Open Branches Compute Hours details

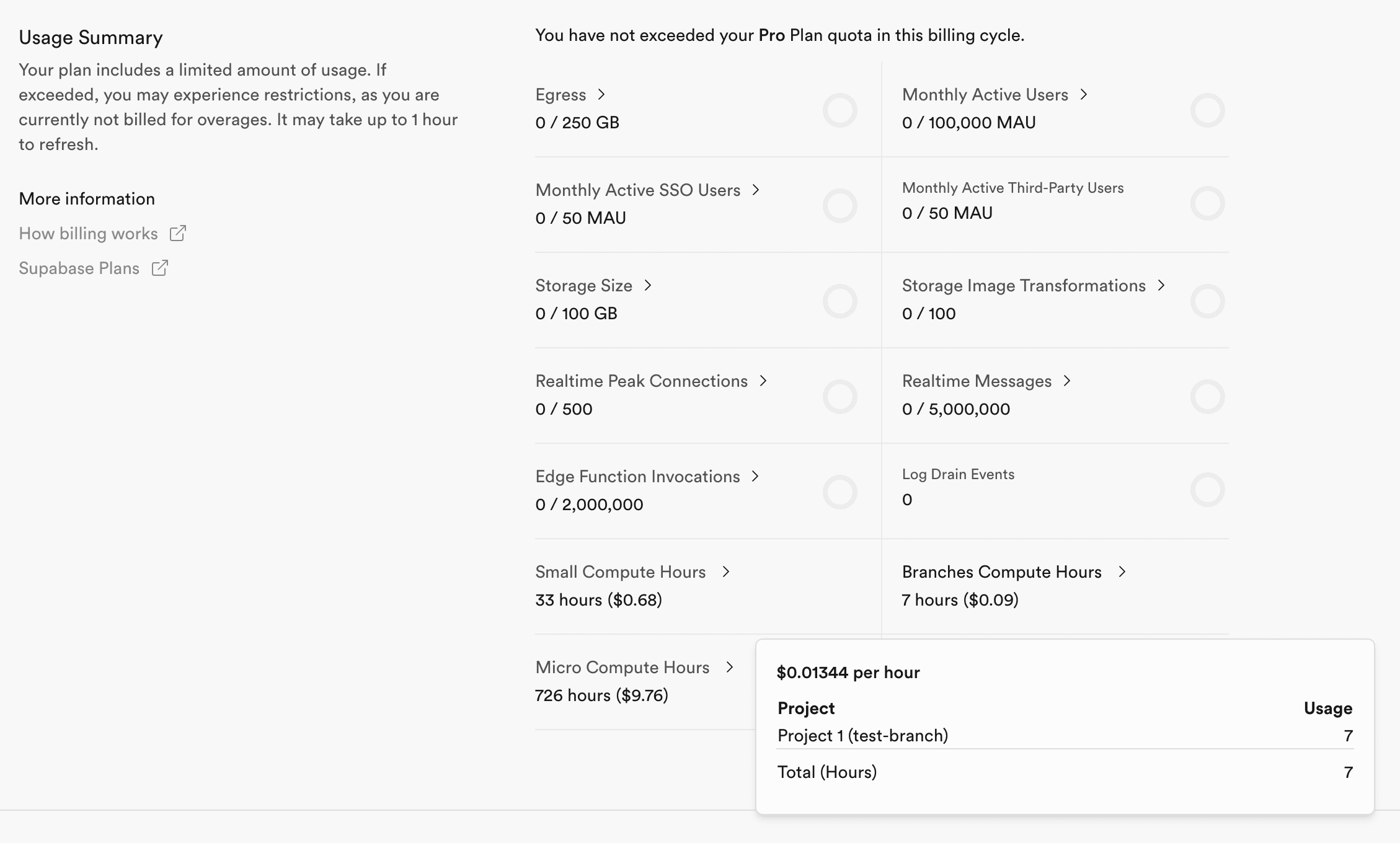[x=1001, y=572]
